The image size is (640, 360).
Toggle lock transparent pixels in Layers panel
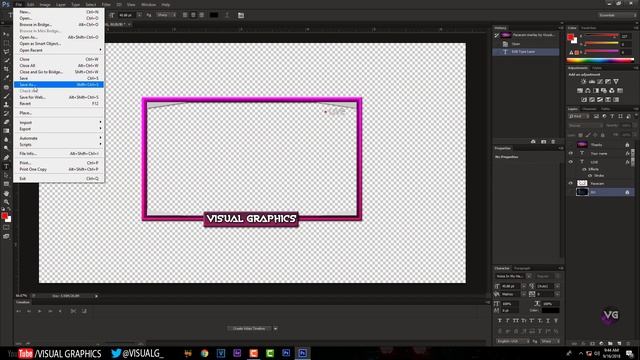[580, 135]
